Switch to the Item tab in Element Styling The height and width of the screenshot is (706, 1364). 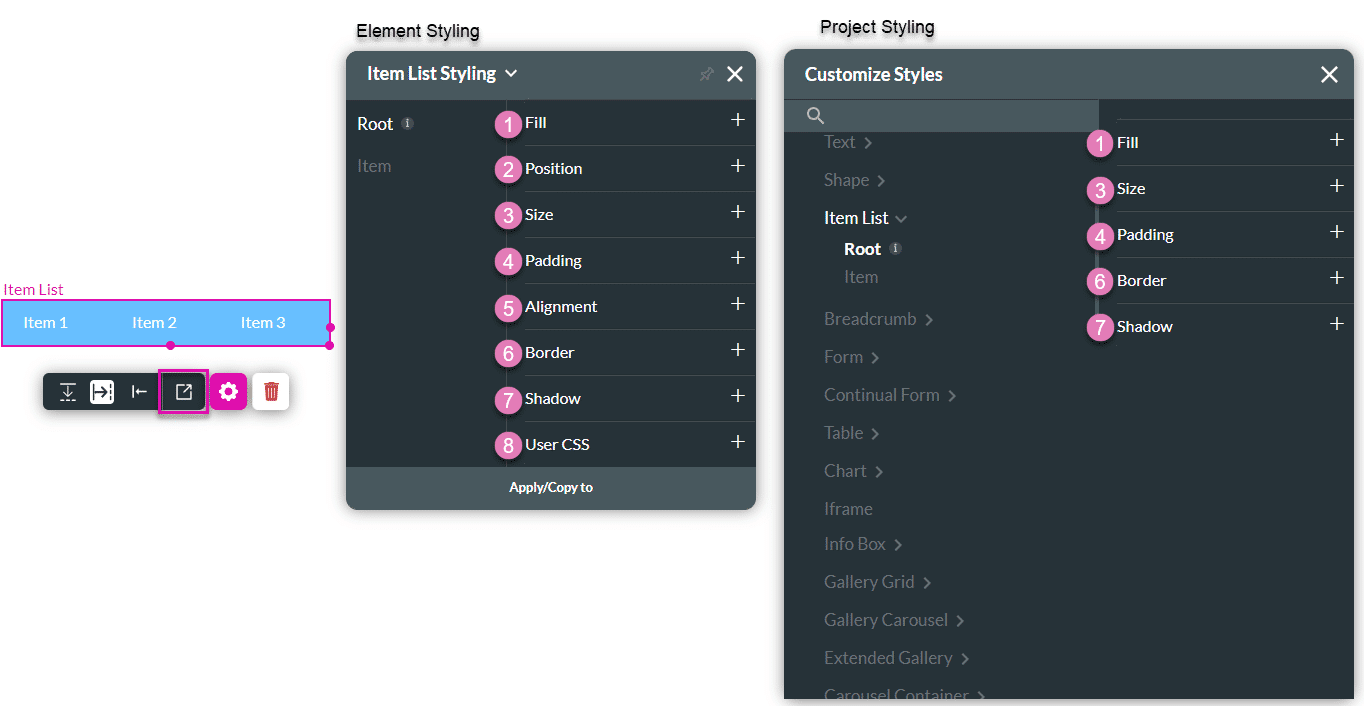[374, 166]
